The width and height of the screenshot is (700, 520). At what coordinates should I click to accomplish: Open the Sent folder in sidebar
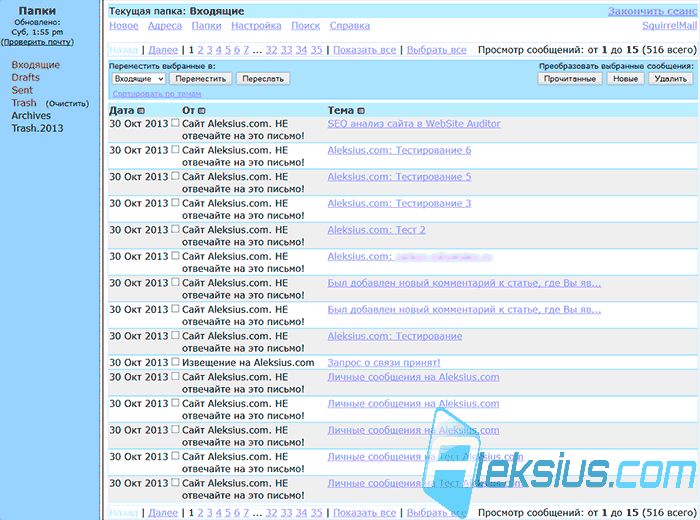pyautogui.click(x=22, y=90)
